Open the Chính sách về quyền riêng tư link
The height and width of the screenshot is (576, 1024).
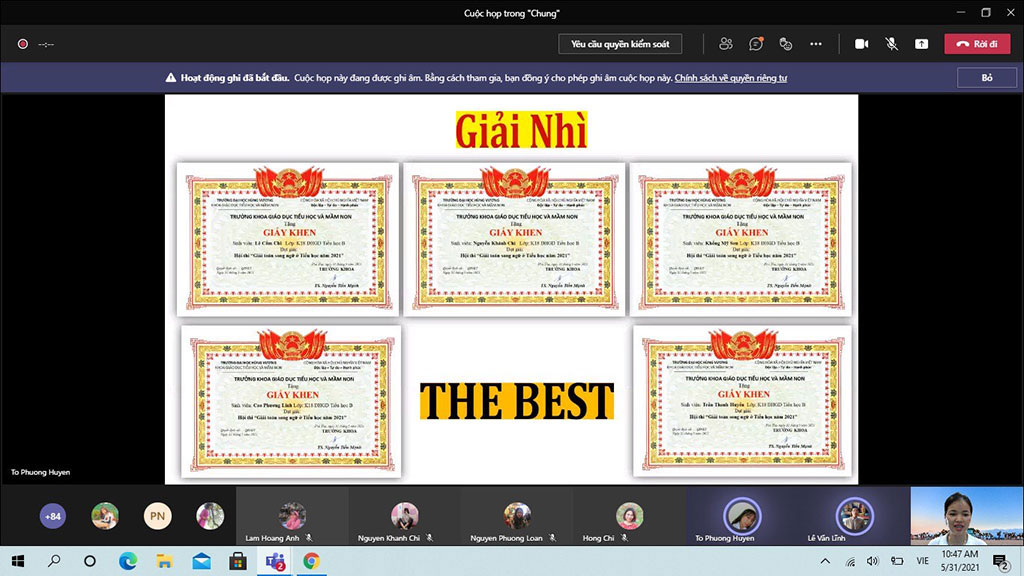[731, 78]
